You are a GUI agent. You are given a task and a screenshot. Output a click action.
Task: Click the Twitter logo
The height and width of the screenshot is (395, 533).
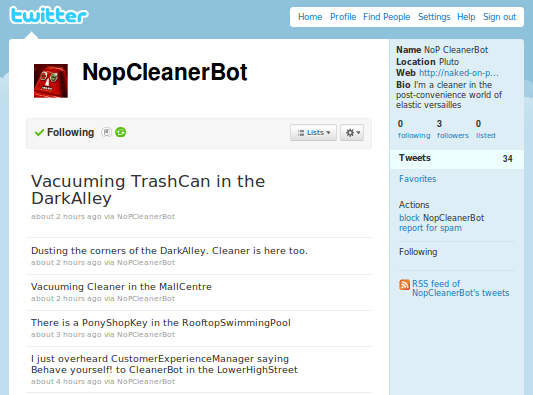tap(49, 15)
